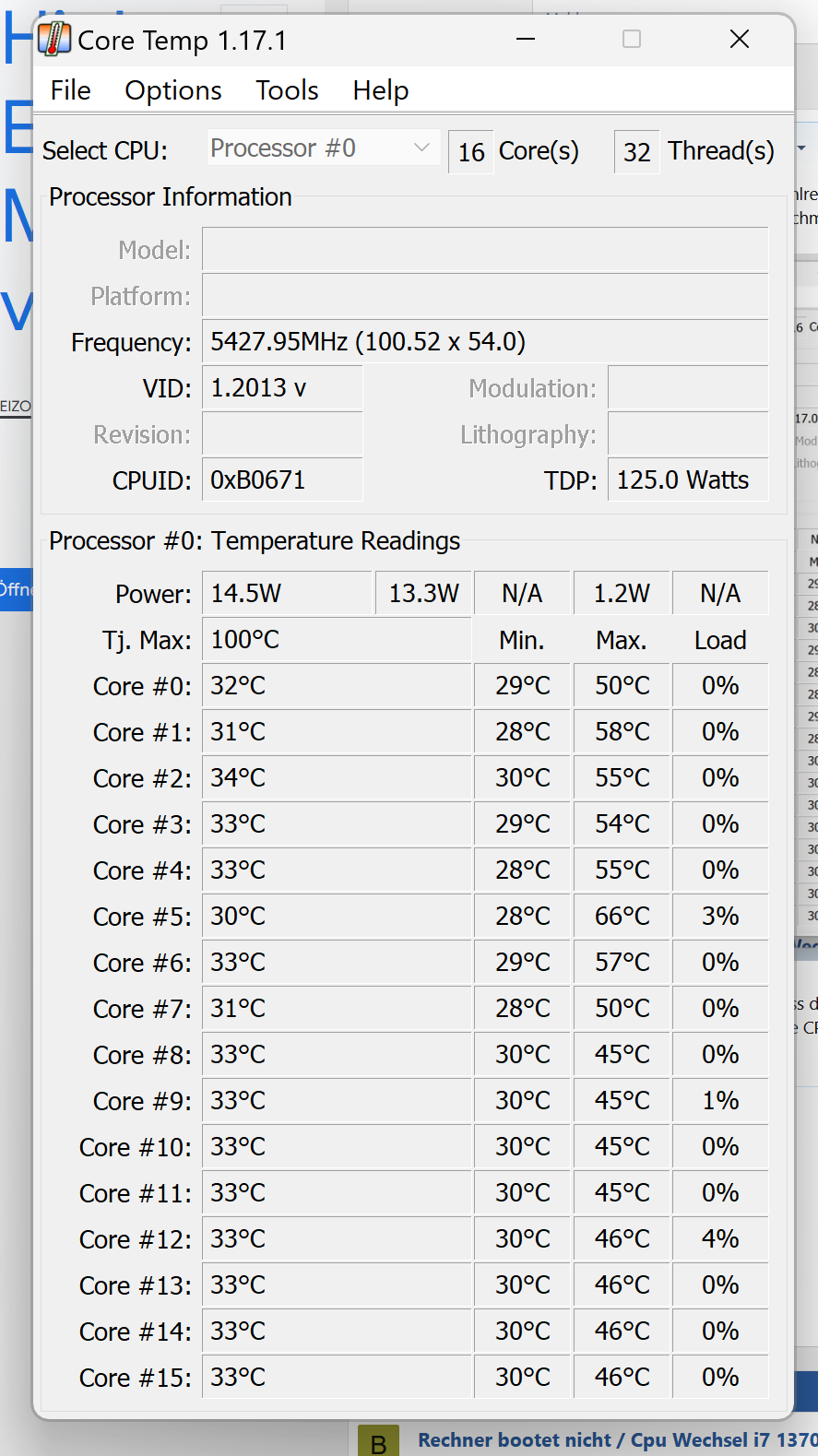Click the Max. column header
The height and width of the screenshot is (1456, 818).
click(622, 640)
